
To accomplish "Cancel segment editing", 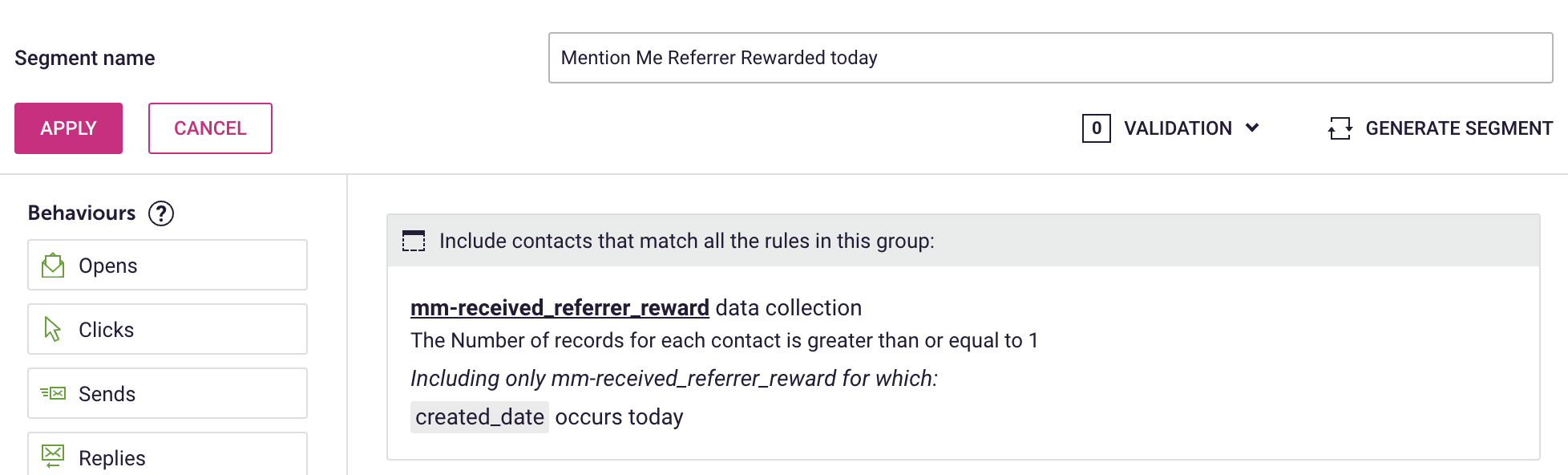I will coord(210,128).
